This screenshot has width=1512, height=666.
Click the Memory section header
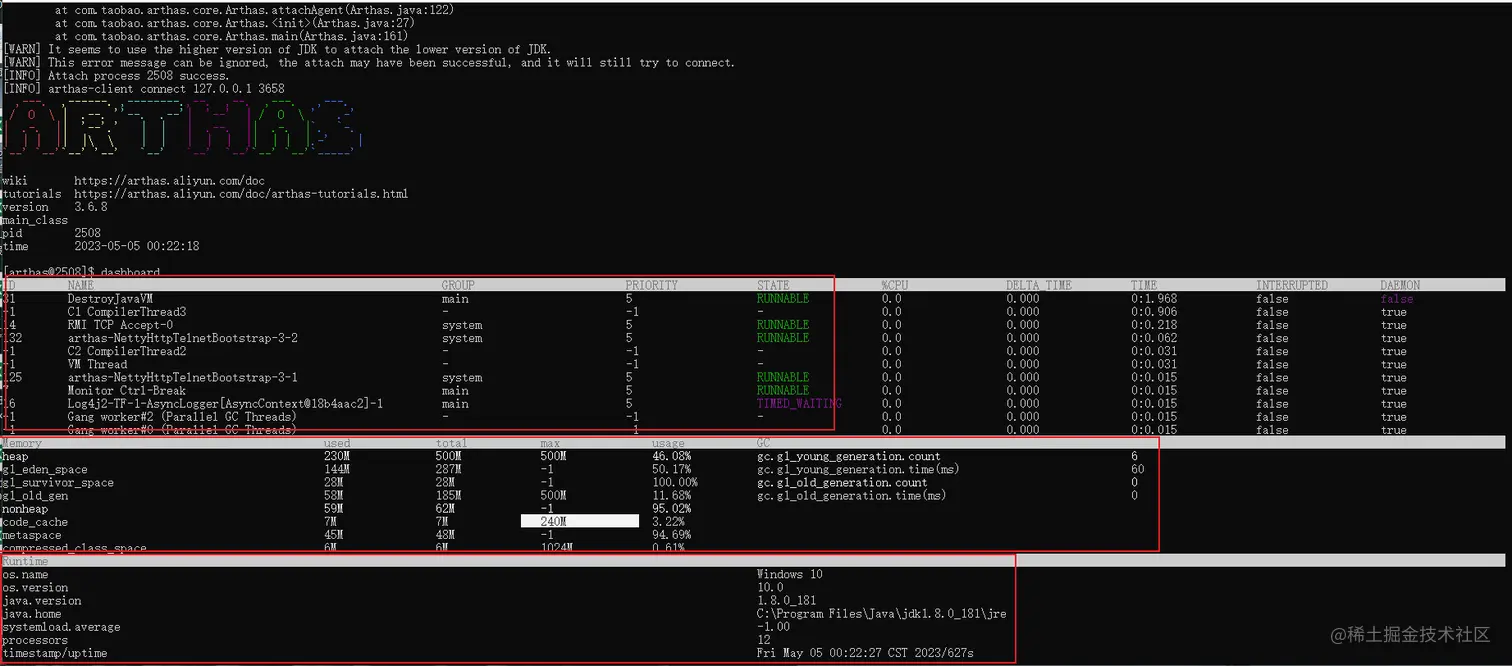(22, 442)
